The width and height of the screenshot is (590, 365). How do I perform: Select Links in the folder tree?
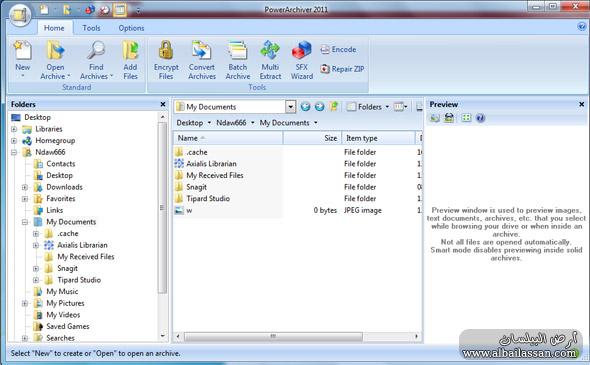click(55, 210)
